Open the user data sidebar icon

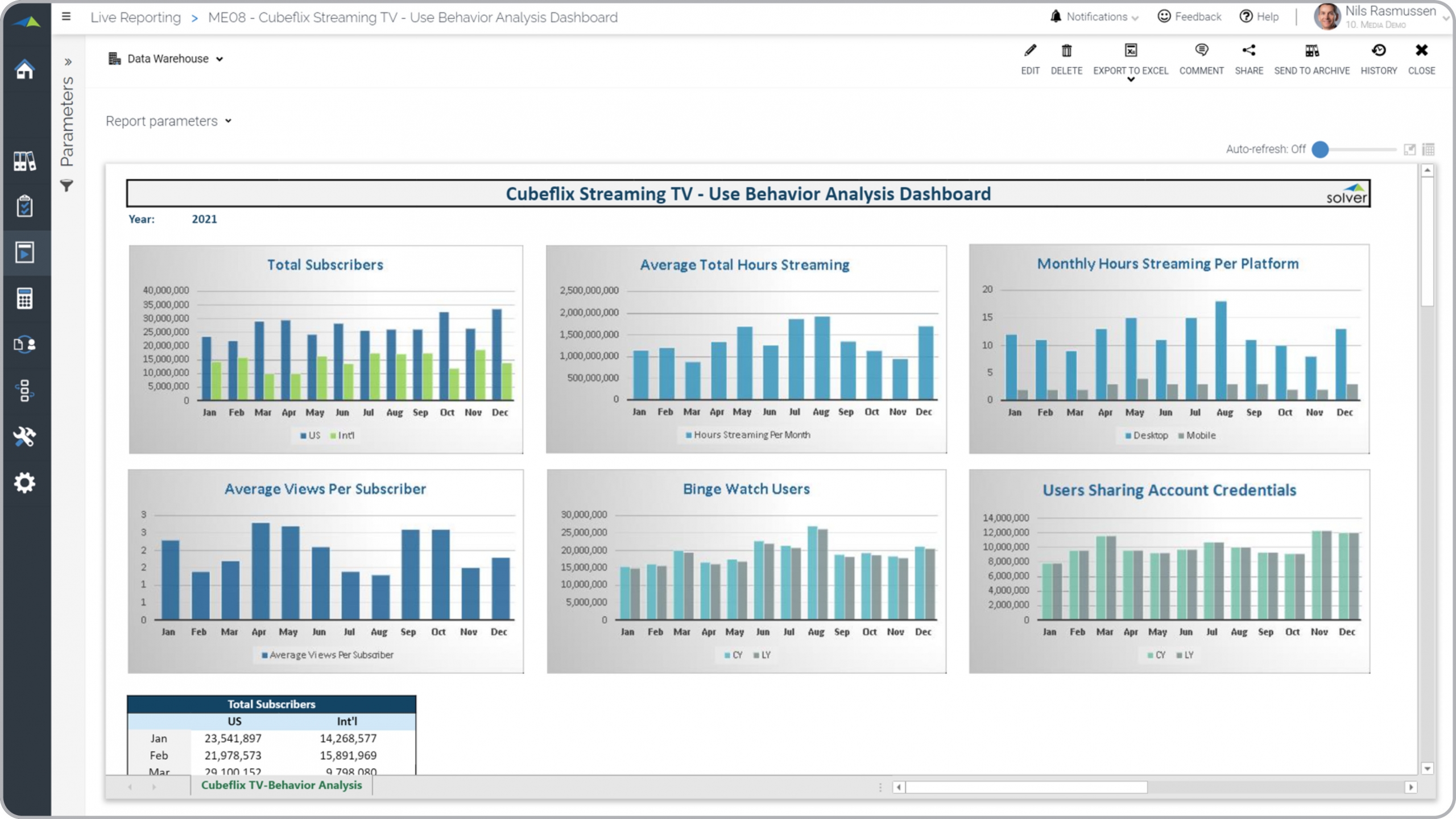pyautogui.click(x=24, y=345)
